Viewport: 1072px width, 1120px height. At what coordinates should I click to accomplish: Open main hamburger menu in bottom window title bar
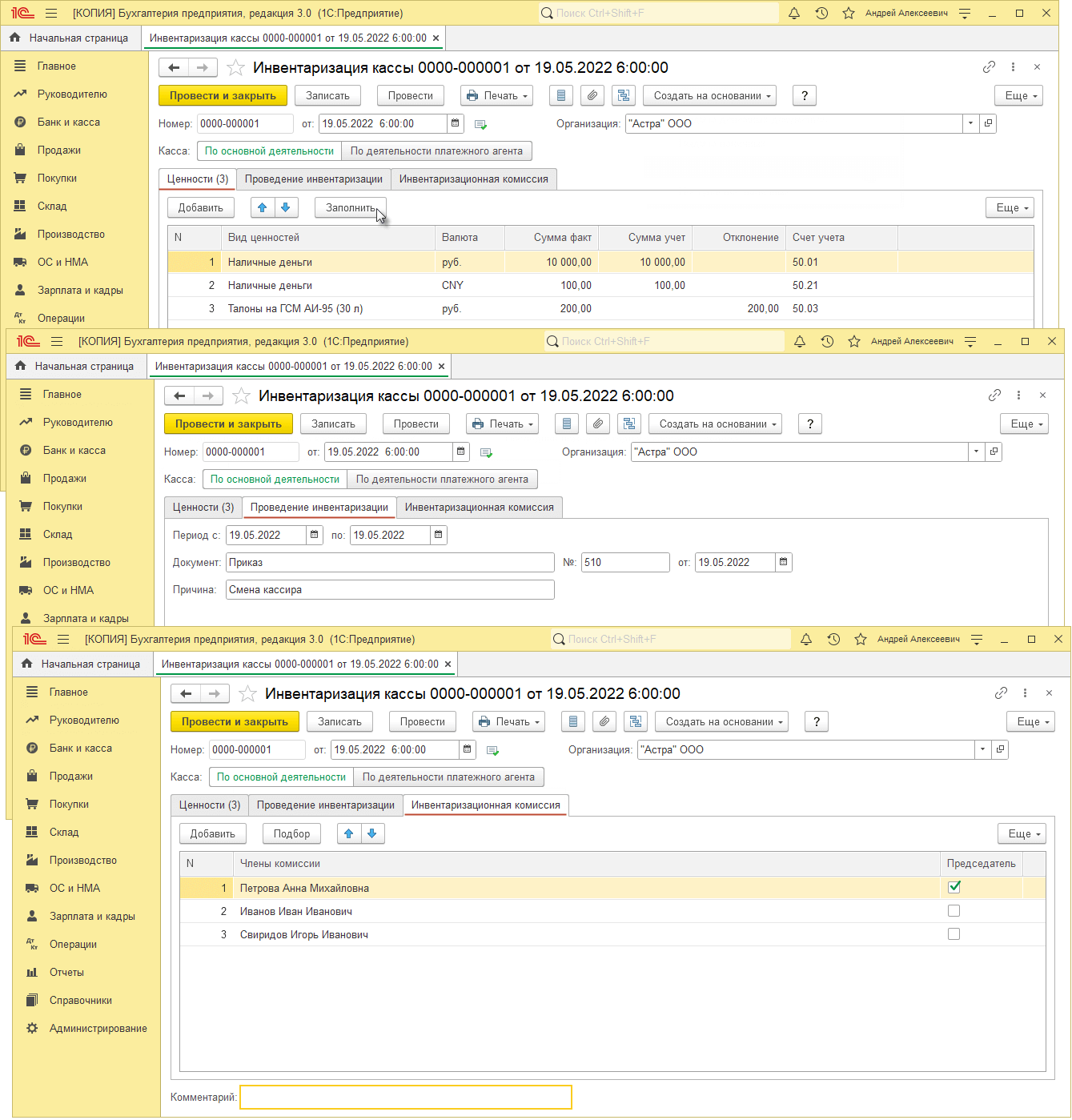click(x=63, y=639)
